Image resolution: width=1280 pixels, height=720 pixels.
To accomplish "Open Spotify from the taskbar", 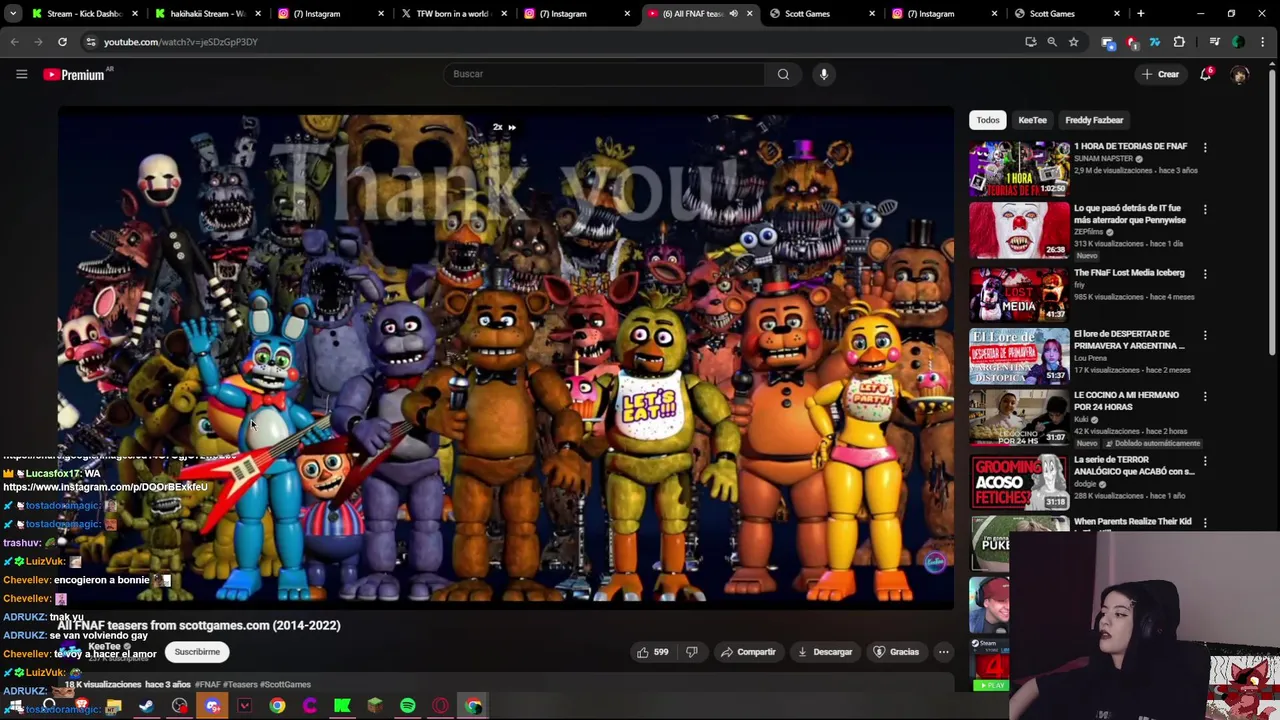I will pos(408,706).
